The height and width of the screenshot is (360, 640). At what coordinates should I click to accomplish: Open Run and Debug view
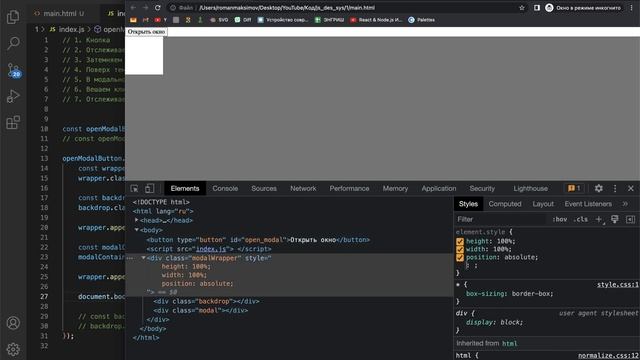click(x=13, y=96)
